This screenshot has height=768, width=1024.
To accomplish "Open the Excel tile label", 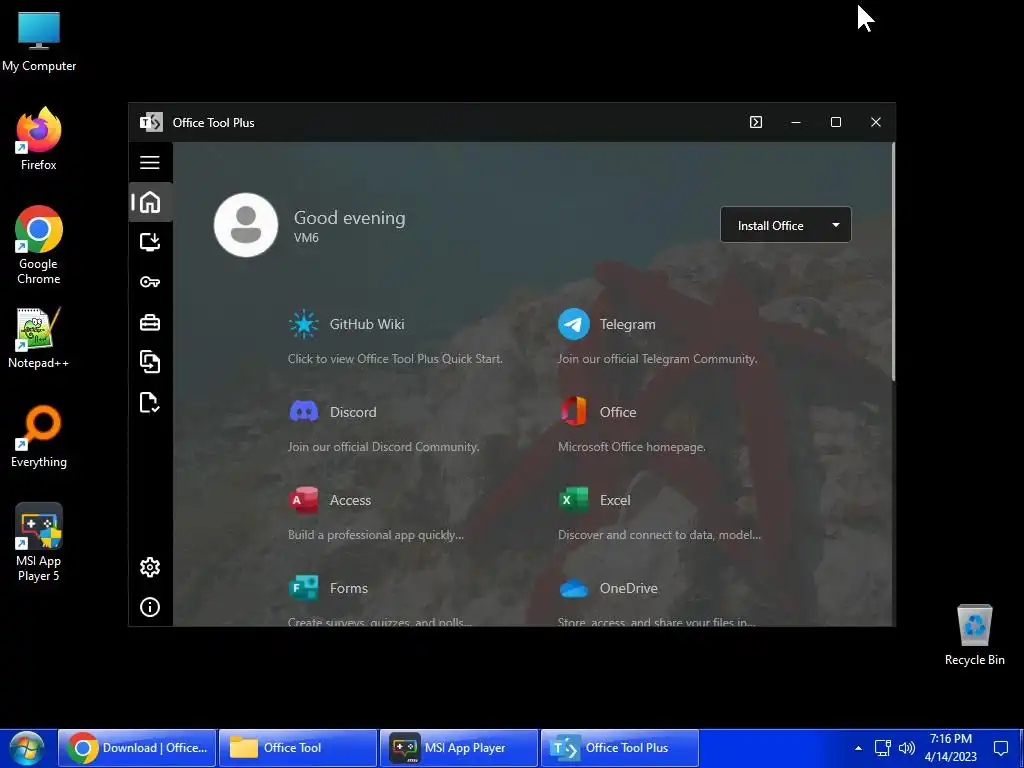I will [615, 500].
